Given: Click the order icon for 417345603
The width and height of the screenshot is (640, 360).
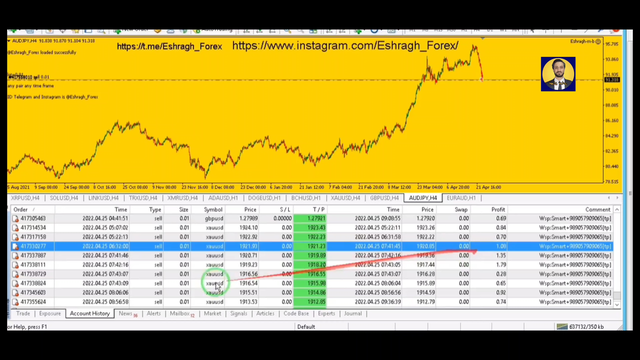Looking at the screenshot, I should point(15,293).
